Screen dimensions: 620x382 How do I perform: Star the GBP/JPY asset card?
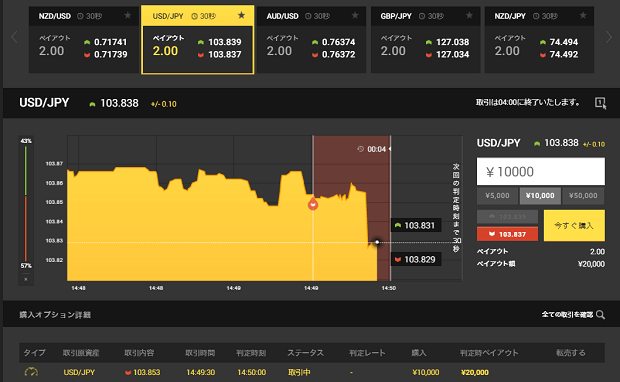(x=469, y=15)
